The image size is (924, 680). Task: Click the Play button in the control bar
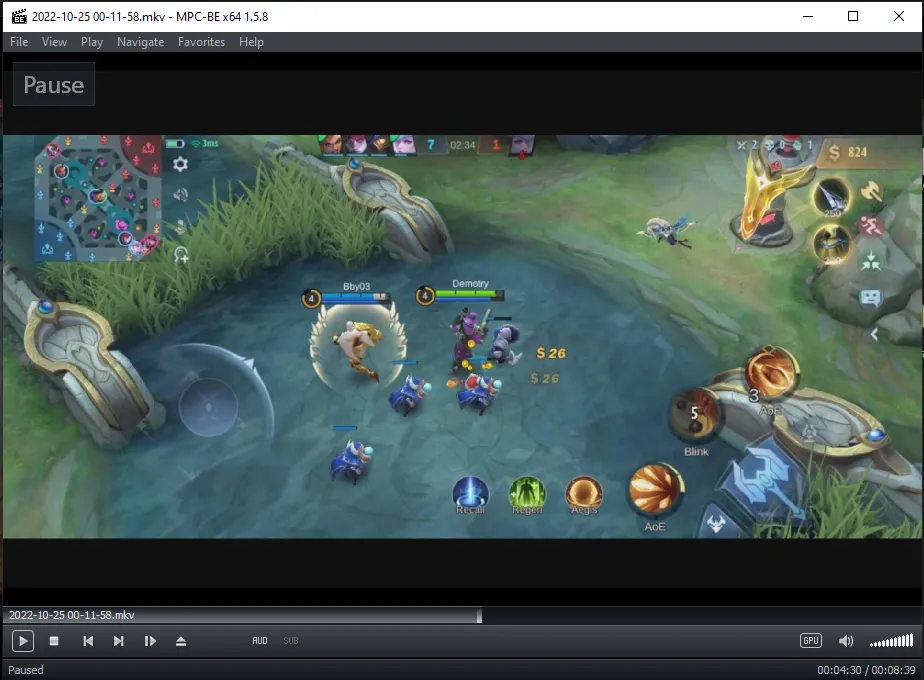click(23, 641)
